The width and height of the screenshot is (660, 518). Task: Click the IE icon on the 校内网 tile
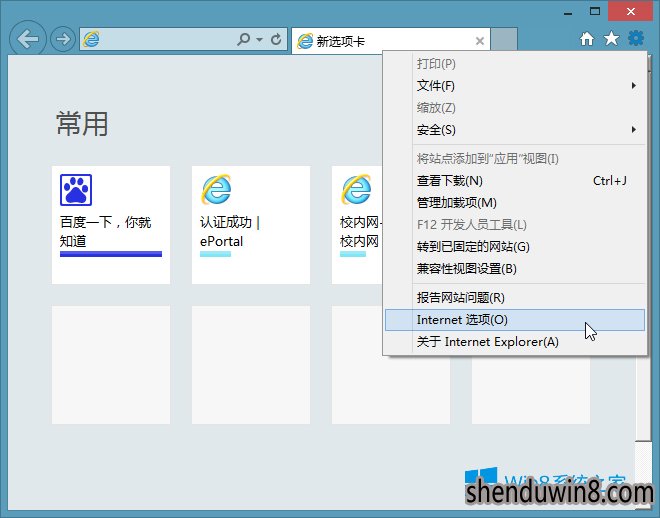(356, 190)
